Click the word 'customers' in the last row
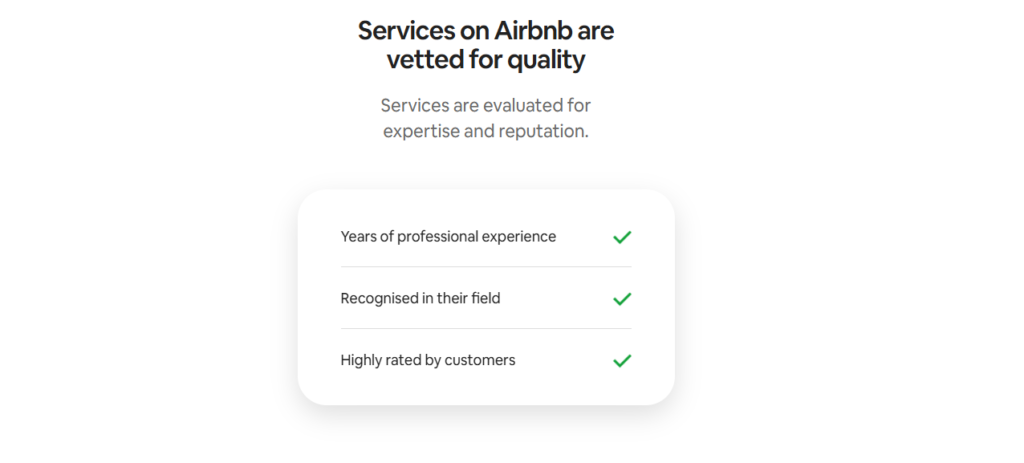 (x=480, y=360)
